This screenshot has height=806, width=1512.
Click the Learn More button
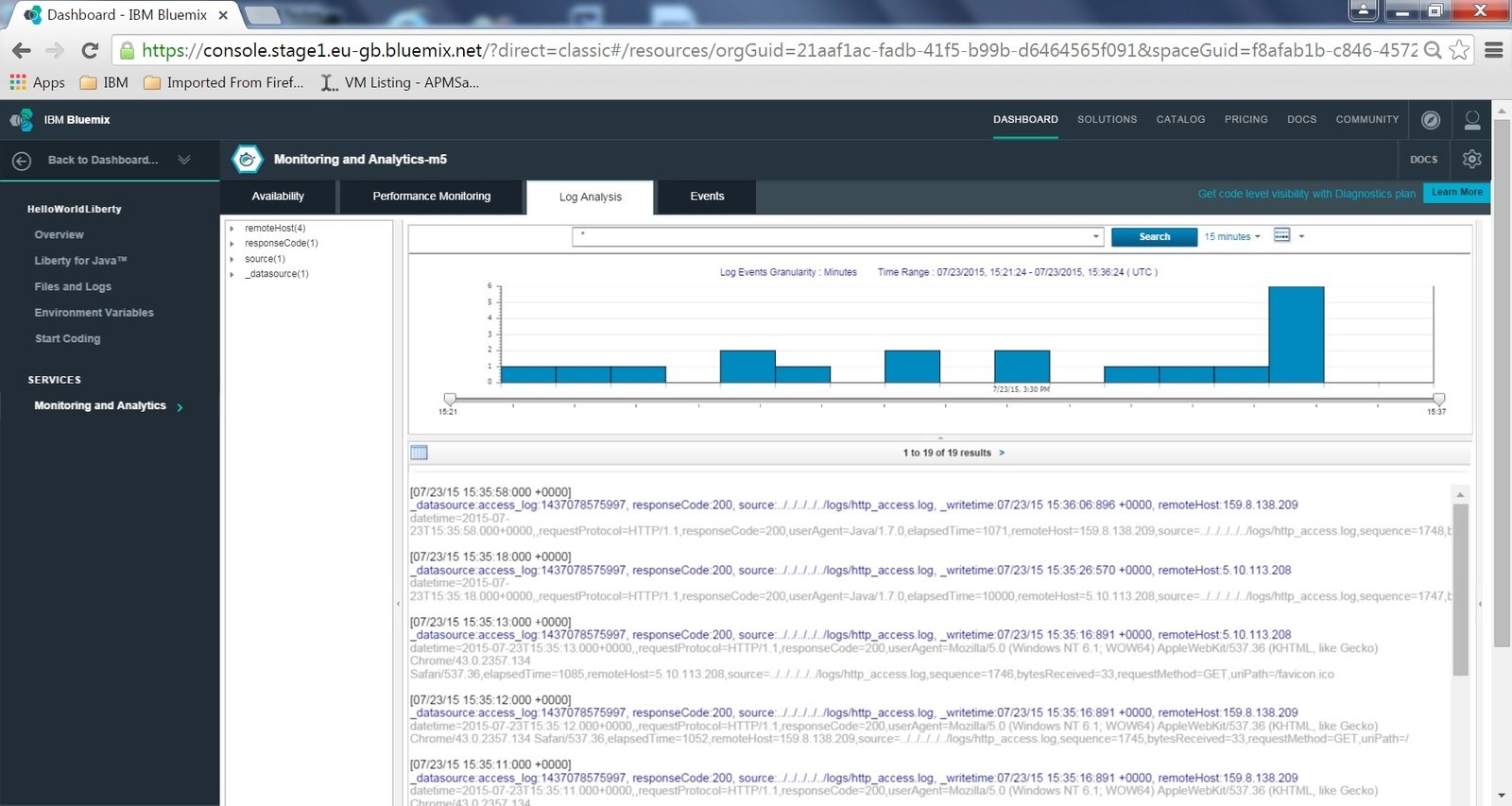tap(1457, 193)
